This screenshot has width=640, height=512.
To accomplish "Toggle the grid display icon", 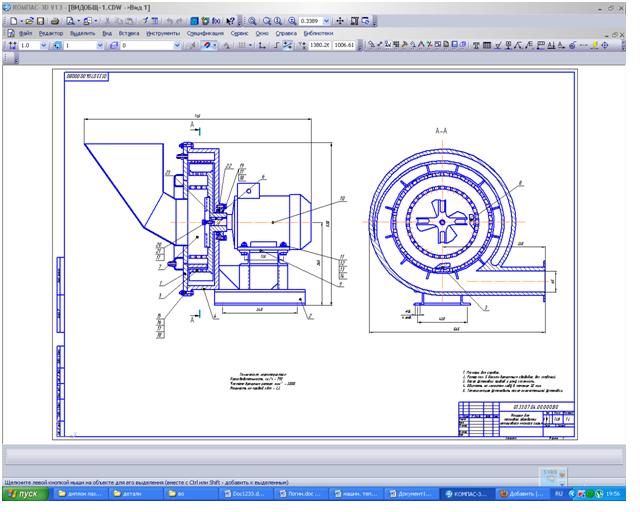I will click(242, 45).
